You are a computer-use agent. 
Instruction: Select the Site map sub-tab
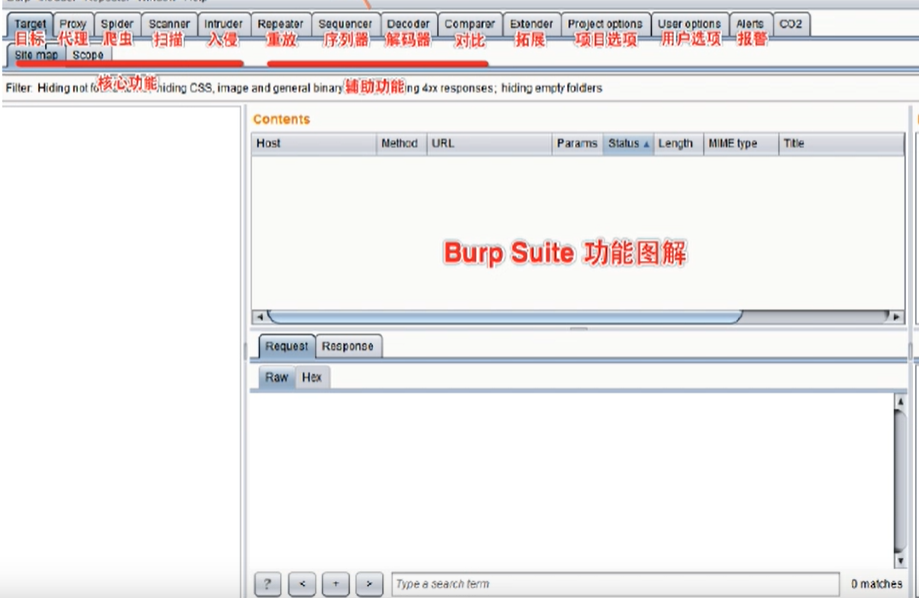[x=36, y=55]
